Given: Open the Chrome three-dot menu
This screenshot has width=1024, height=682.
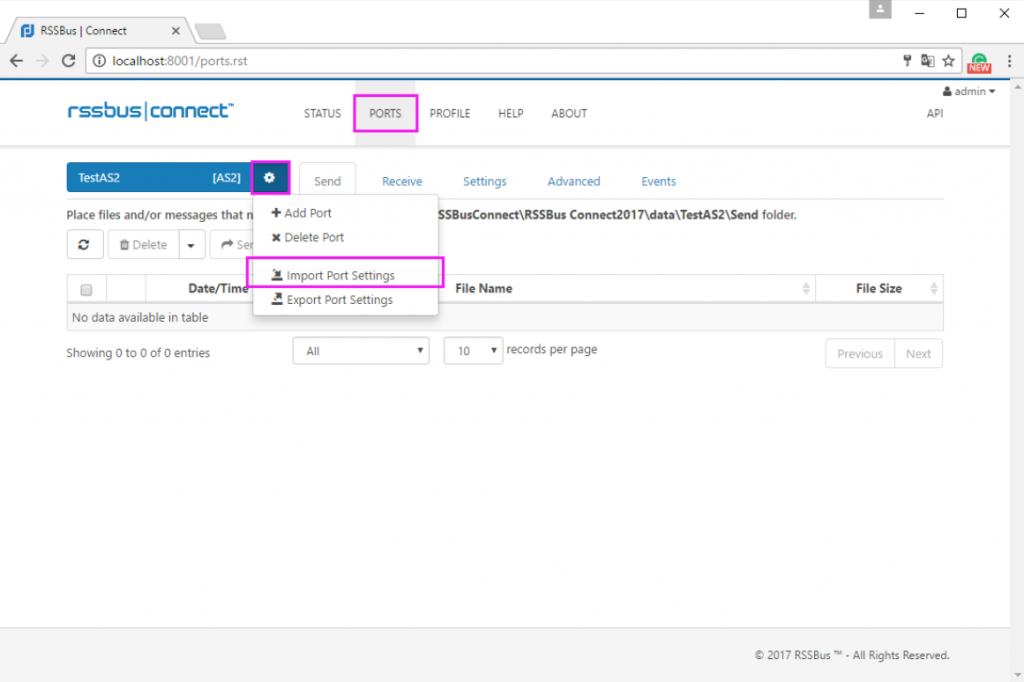Looking at the screenshot, I should click(x=1009, y=61).
